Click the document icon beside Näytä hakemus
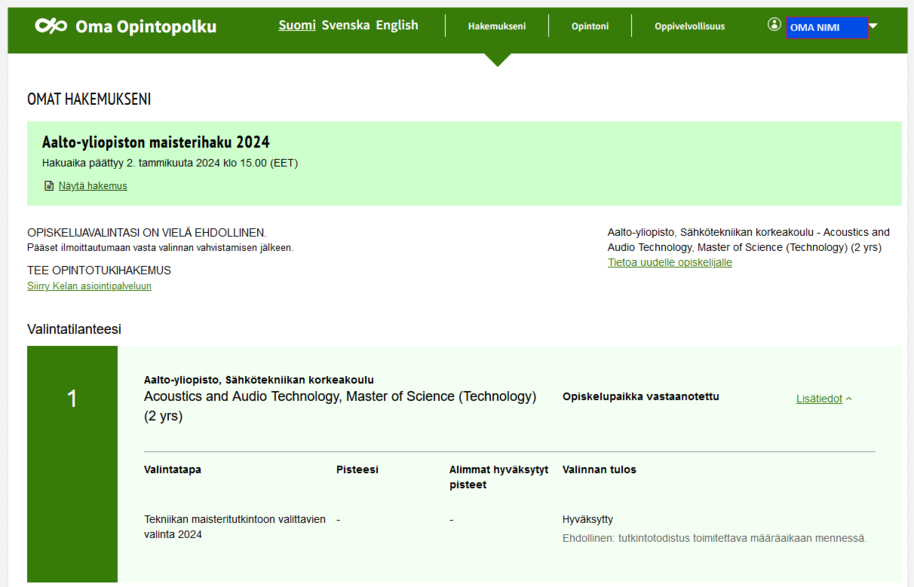This screenshot has height=587, width=914. [x=49, y=186]
